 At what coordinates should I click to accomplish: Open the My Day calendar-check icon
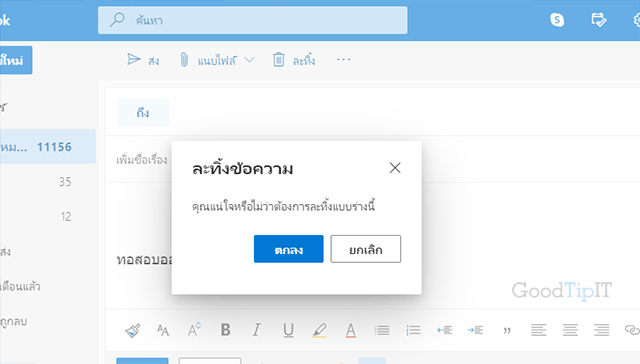pyautogui.click(x=599, y=20)
